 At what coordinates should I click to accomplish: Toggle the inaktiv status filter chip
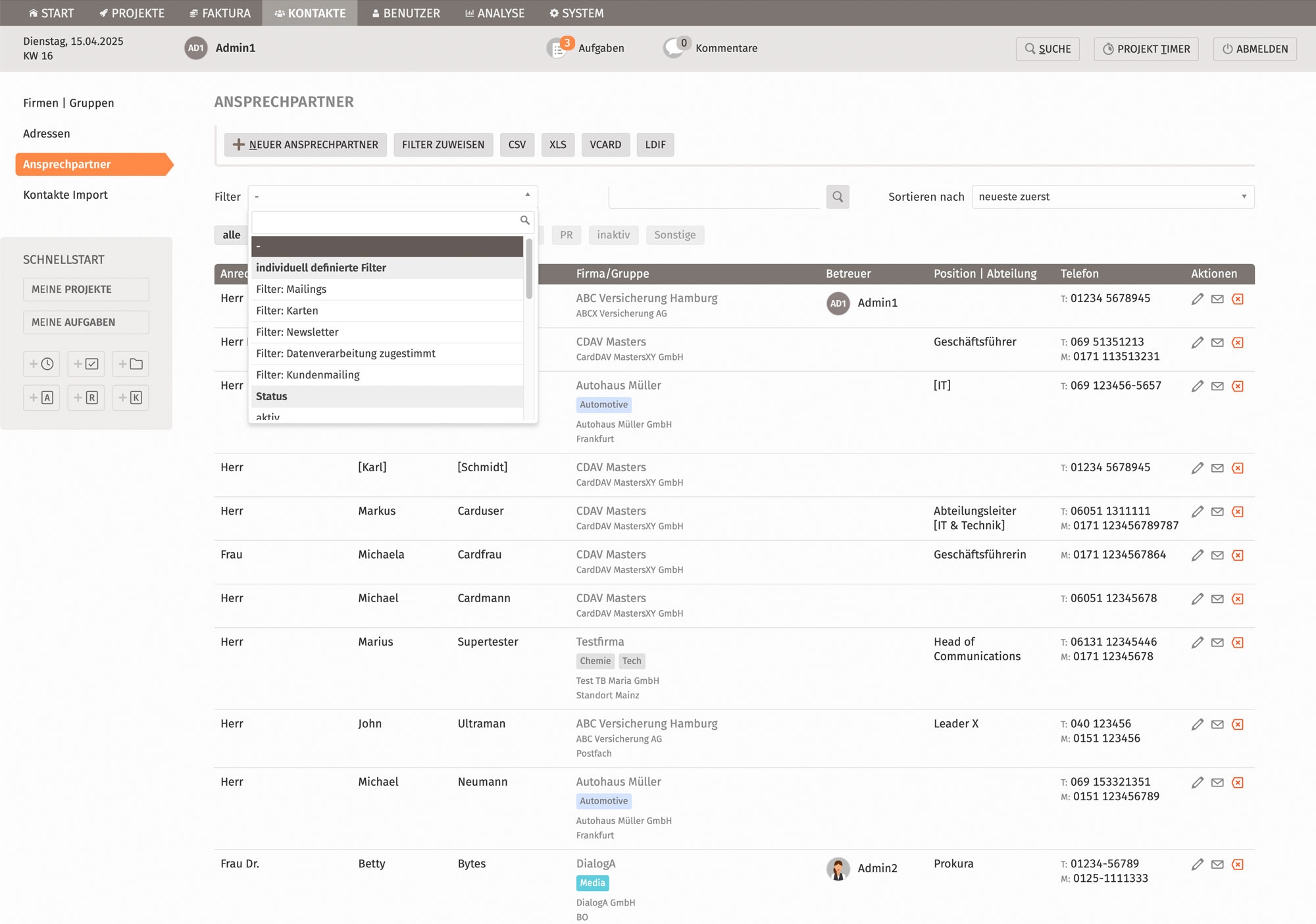point(613,235)
